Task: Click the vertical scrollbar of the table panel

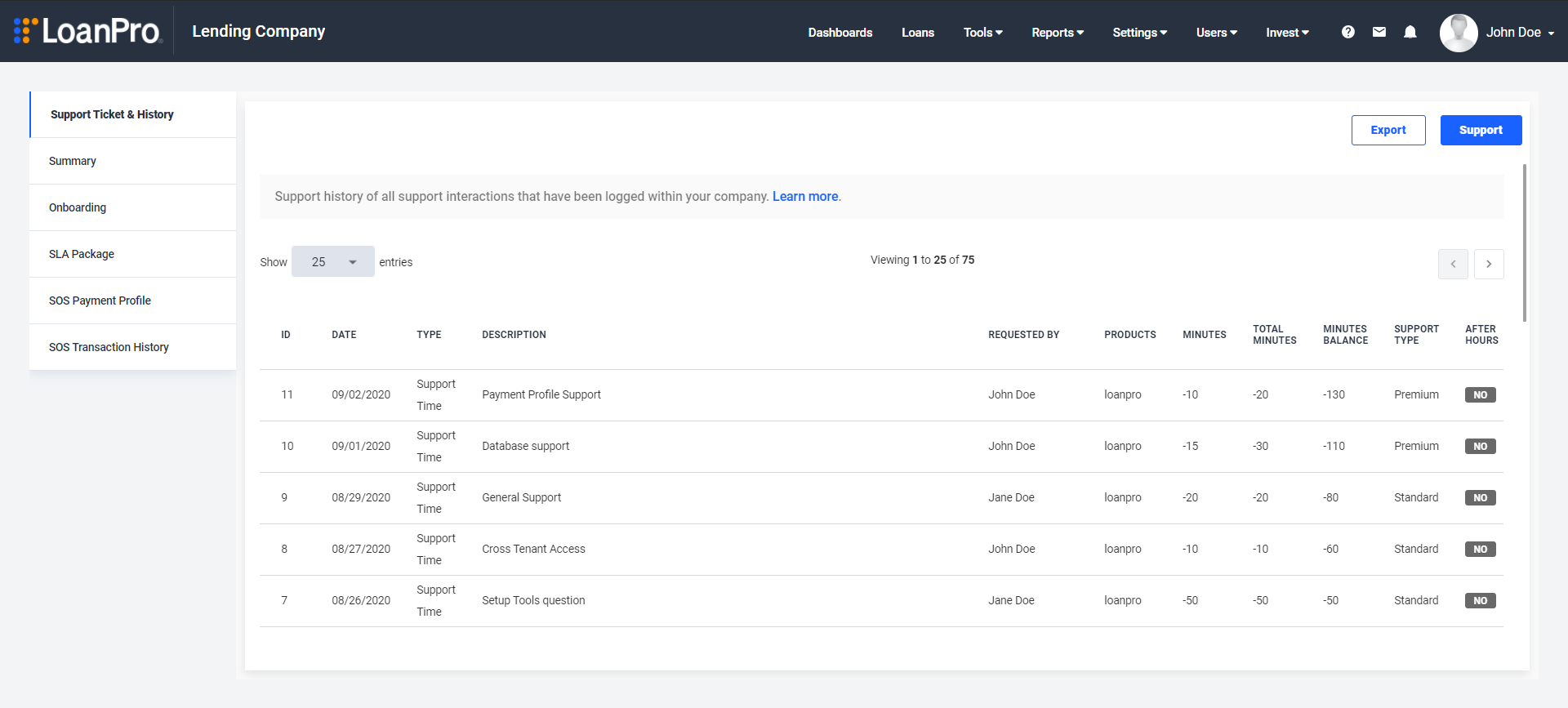Action: pos(1524,243)
